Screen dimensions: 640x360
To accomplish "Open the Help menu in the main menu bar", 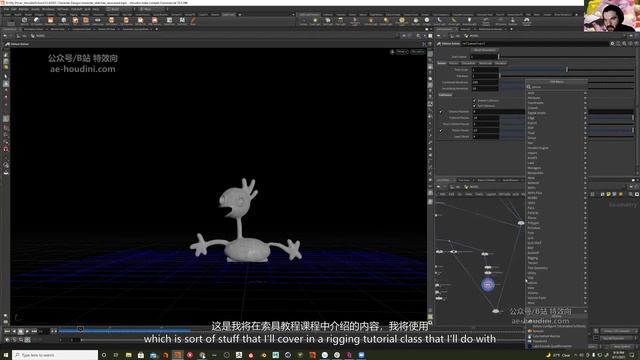I will [96, 9].
